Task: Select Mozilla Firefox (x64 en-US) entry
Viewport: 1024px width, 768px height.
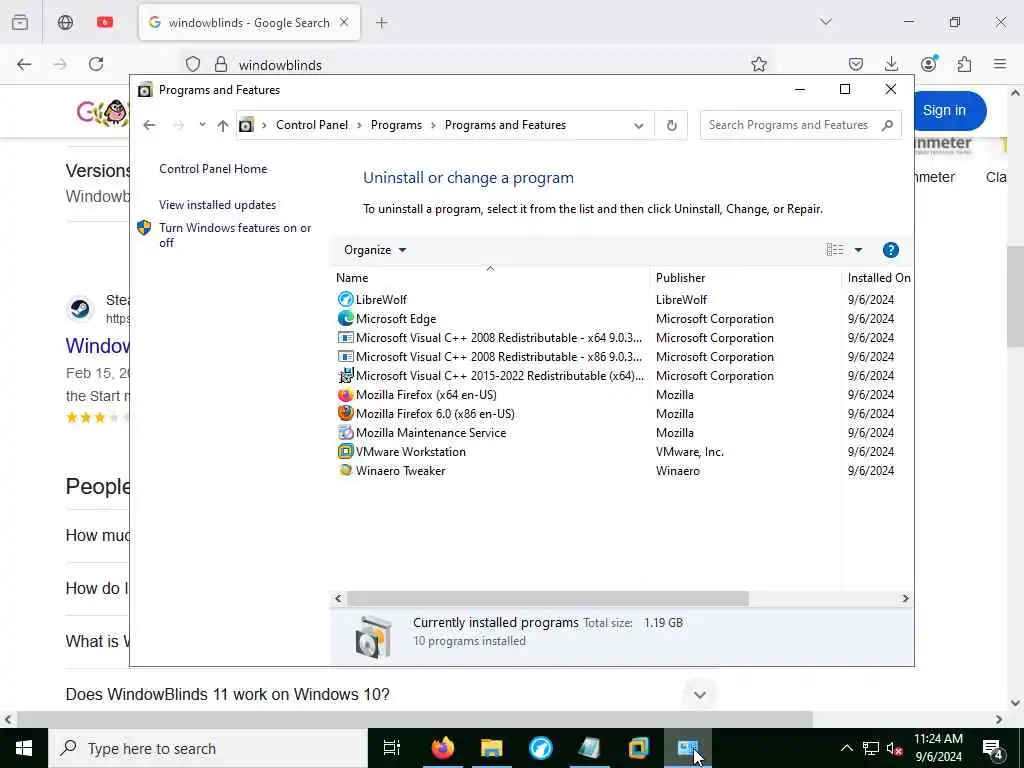Action: (x=426, y=394)
